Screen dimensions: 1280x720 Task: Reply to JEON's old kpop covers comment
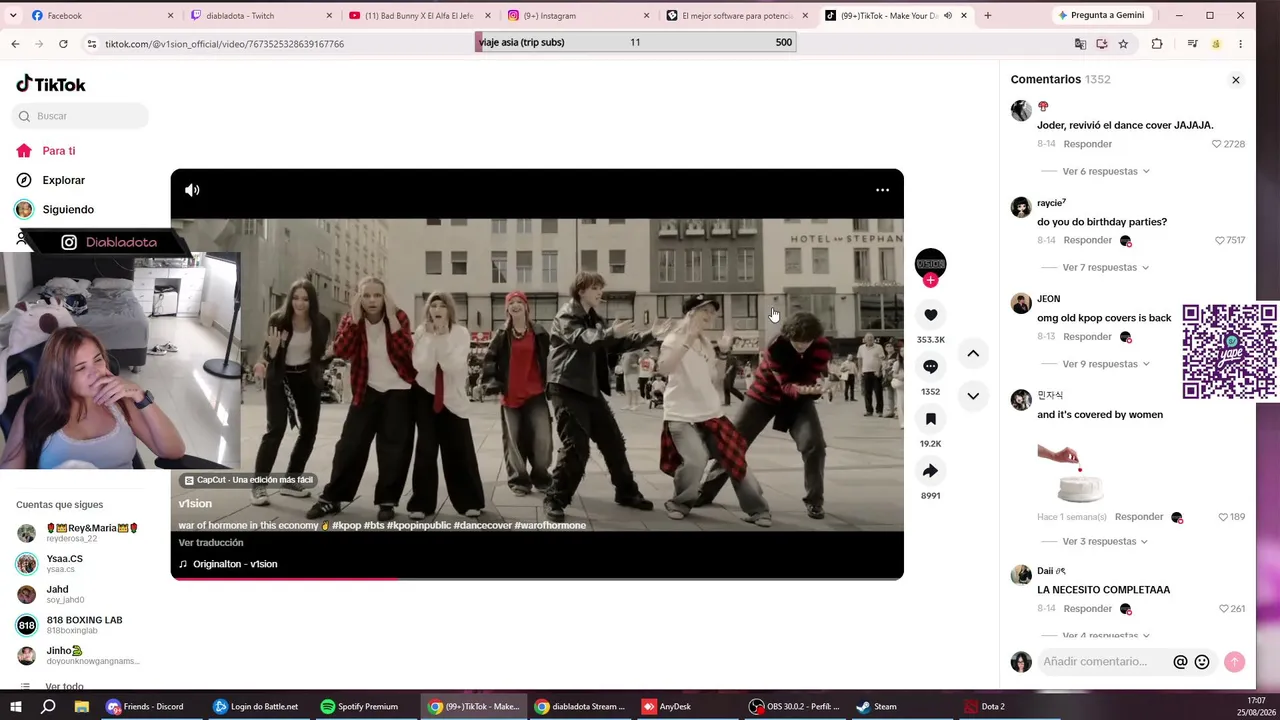tap(1087, 337)
